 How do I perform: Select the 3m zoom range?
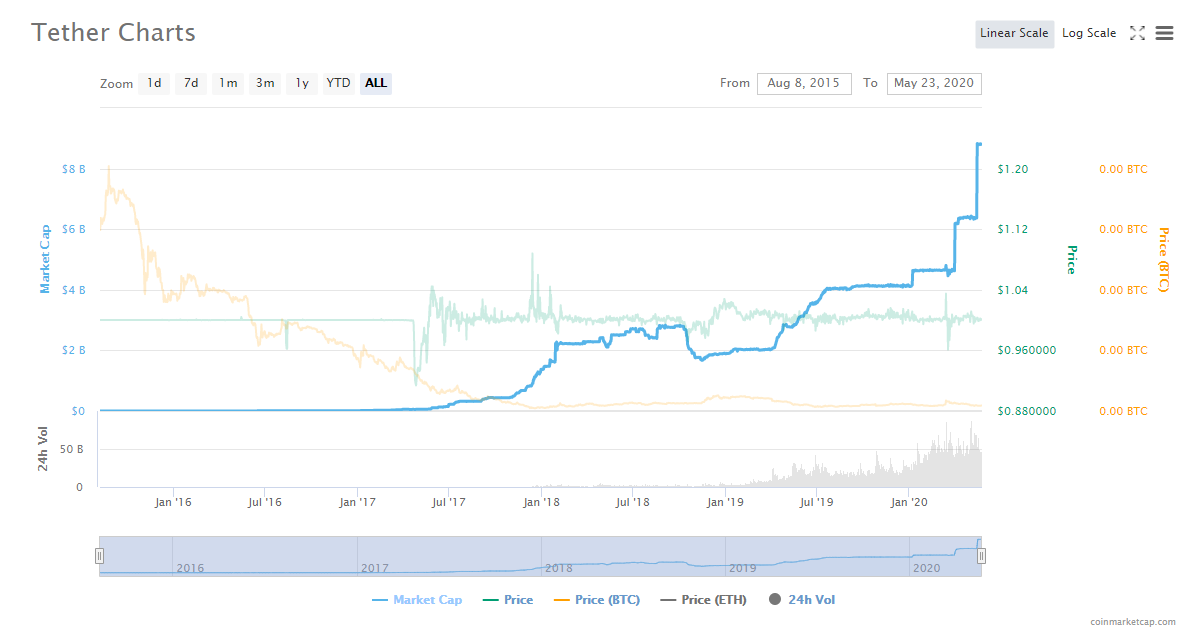[265, 83]
